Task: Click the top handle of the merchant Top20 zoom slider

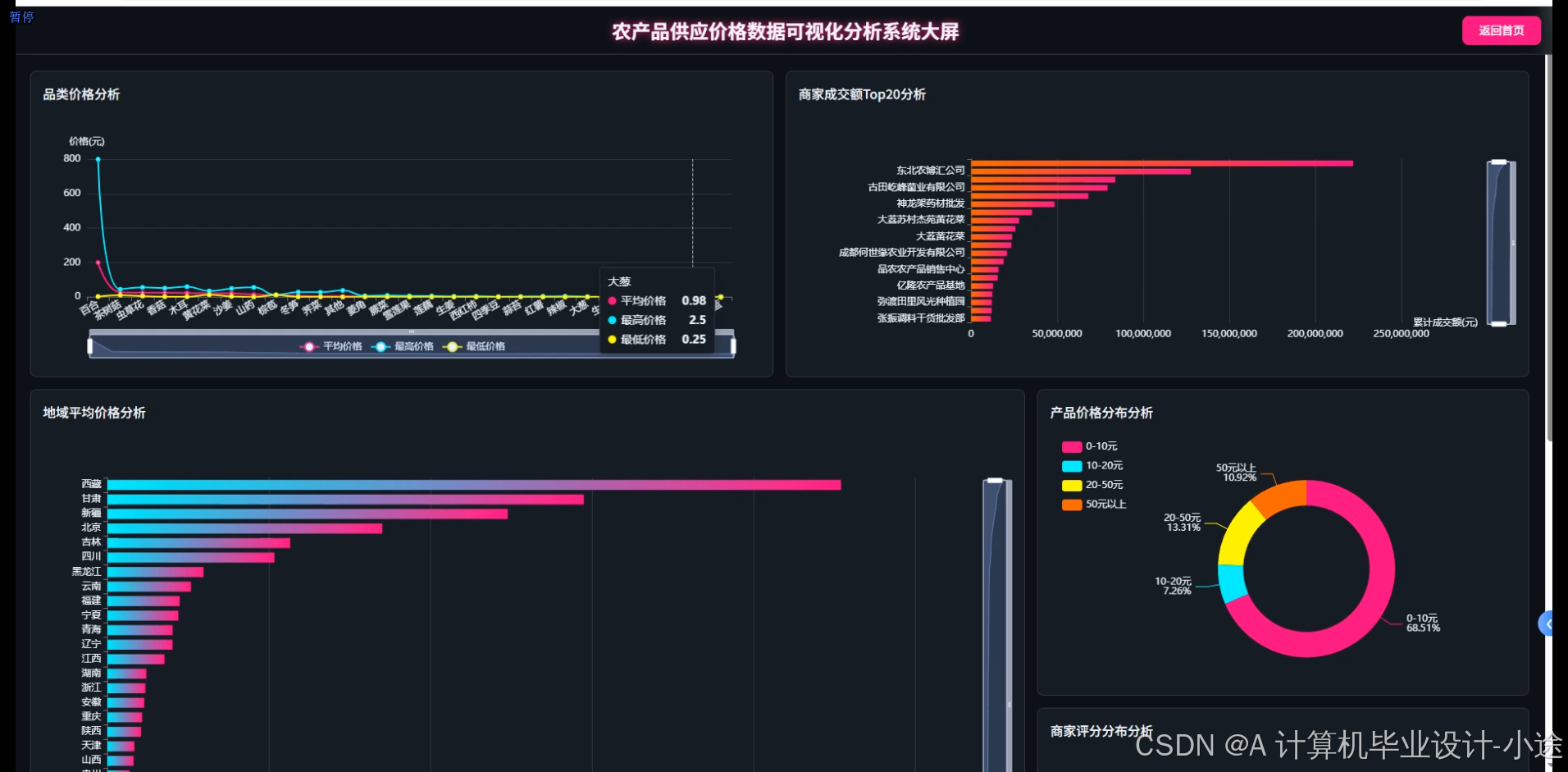Action: click(1499, 162)
